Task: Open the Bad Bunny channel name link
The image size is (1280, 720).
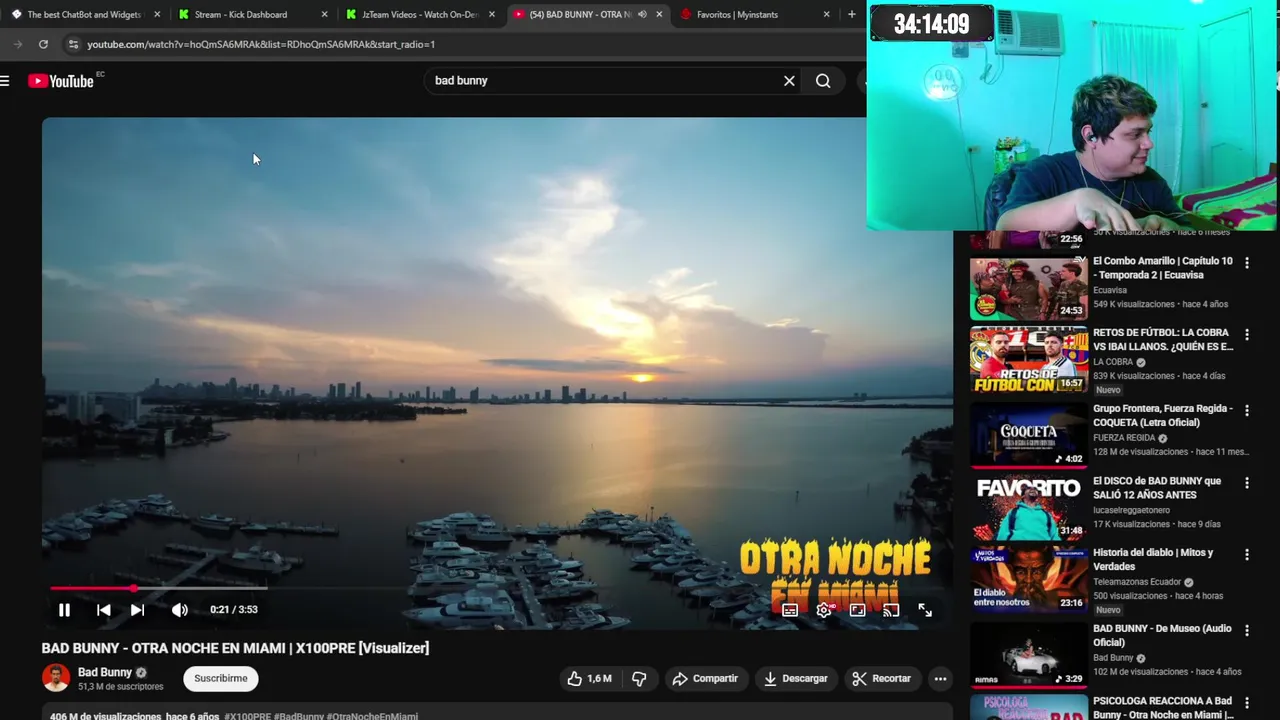Action: coord(105,672)
